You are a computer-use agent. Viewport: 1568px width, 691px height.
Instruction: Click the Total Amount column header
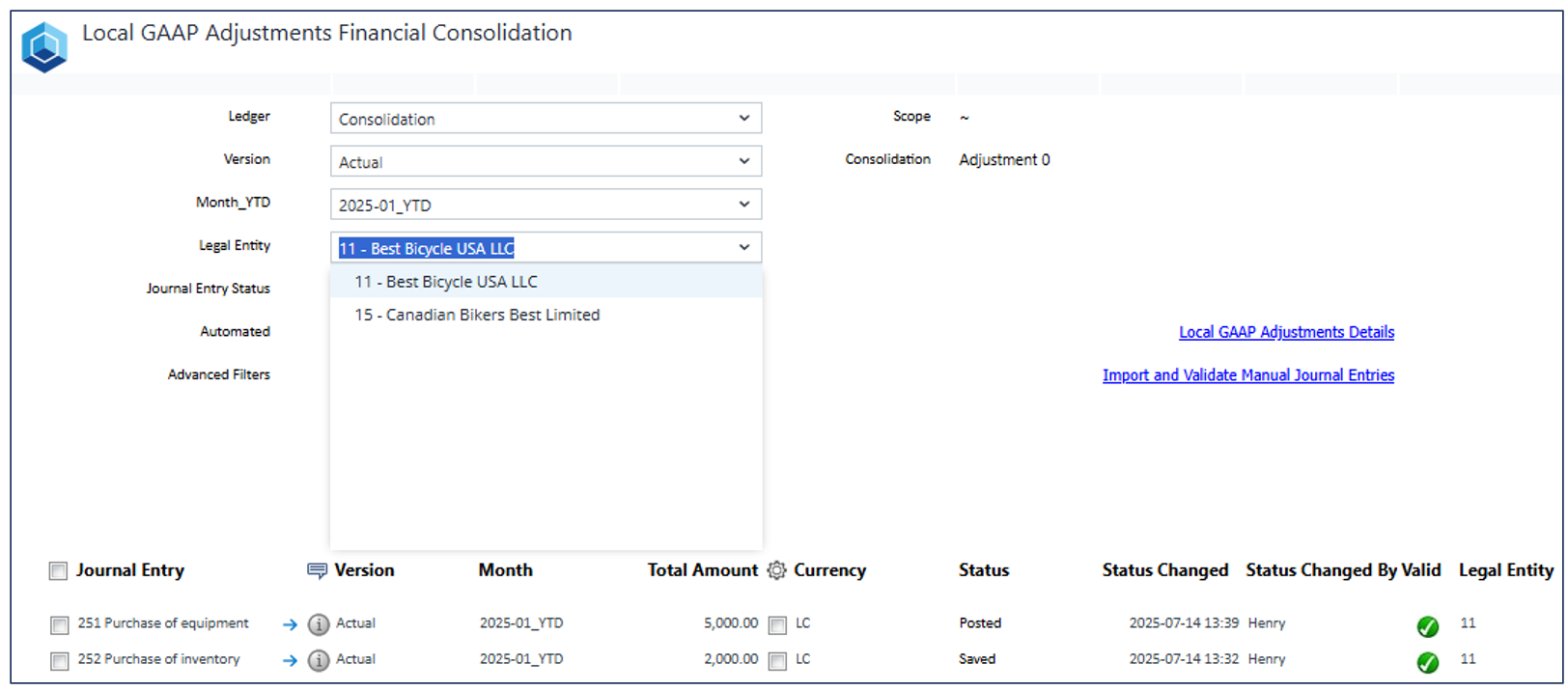[x=702, y=570]
